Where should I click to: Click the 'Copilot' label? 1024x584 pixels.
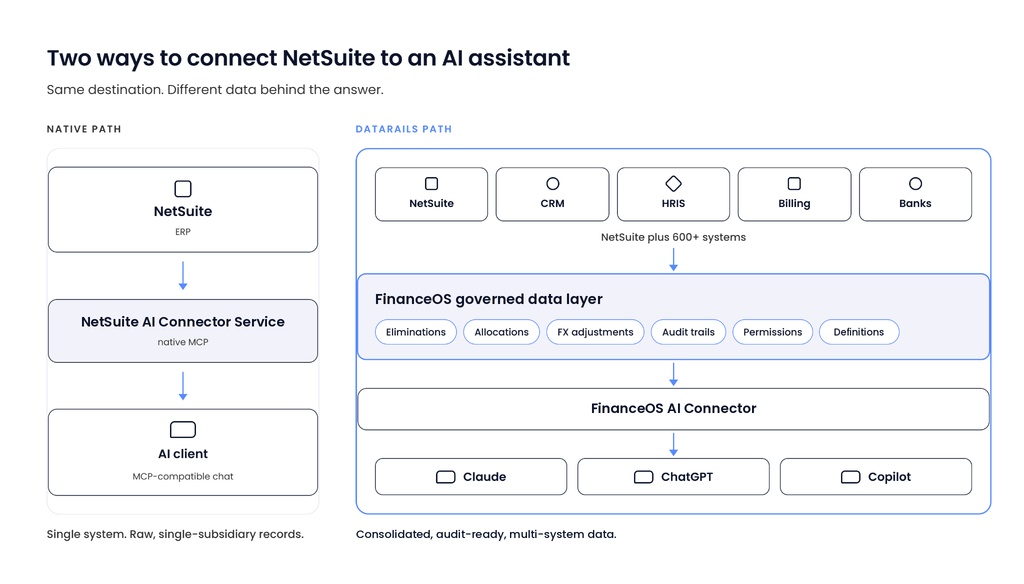[x=889, y=477]
